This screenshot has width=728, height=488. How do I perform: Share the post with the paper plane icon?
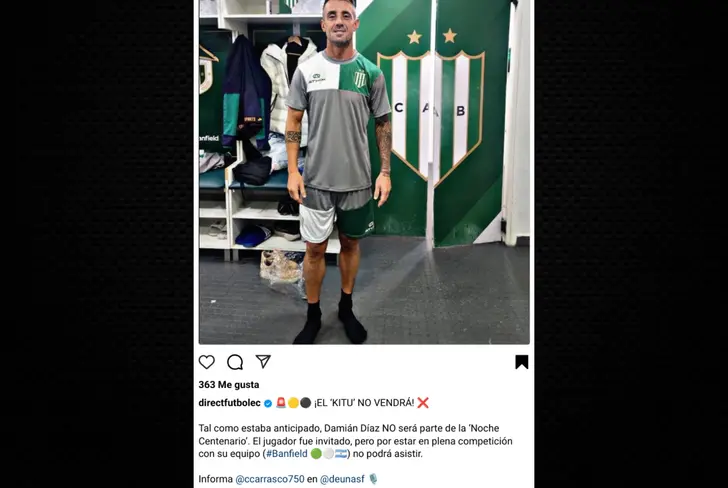tap(263, 361)
